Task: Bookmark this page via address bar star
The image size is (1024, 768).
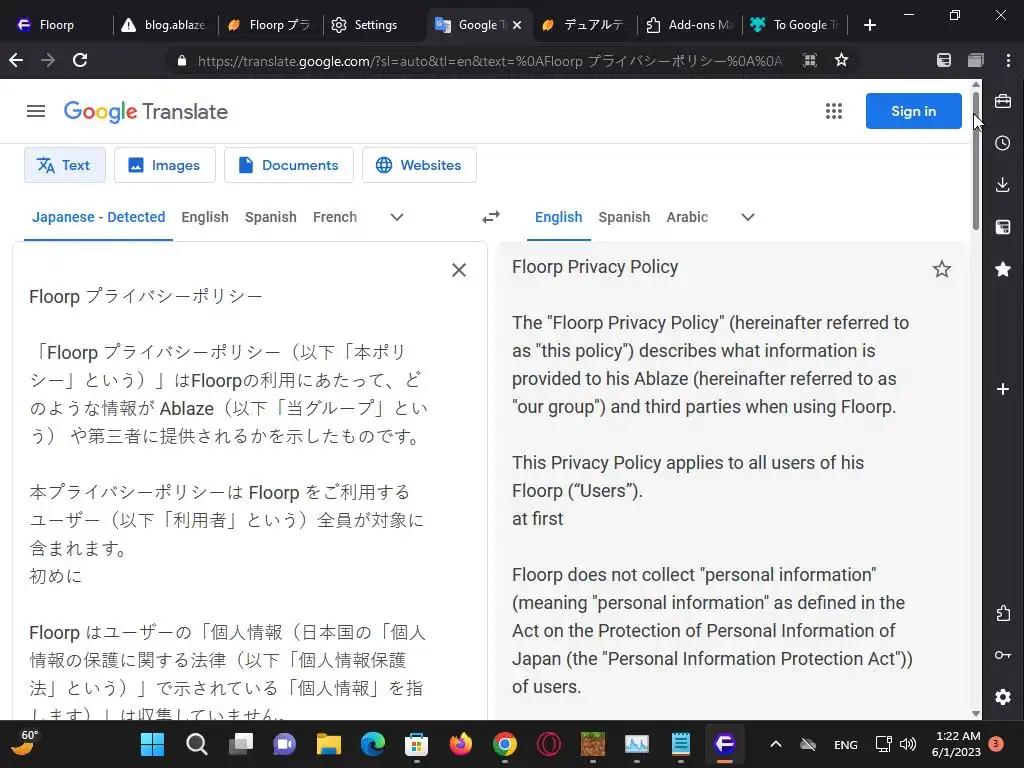Action: pos(841,60)
